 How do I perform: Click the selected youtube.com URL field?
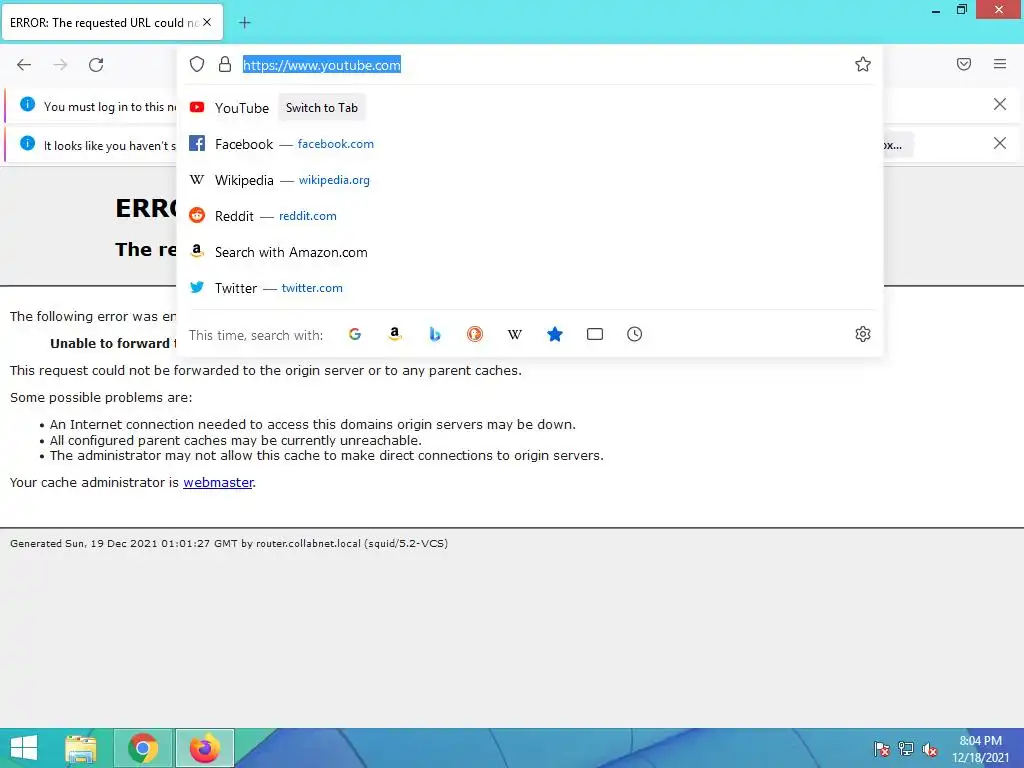(322, 65)
